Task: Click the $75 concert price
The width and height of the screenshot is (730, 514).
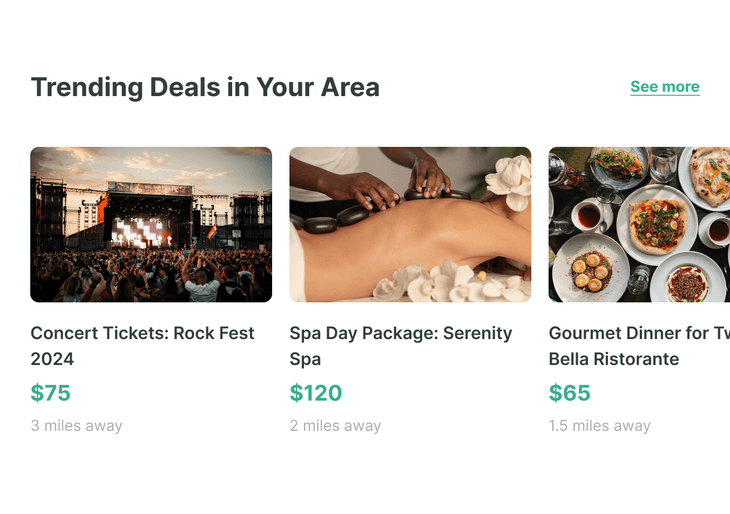Action: 51,393
